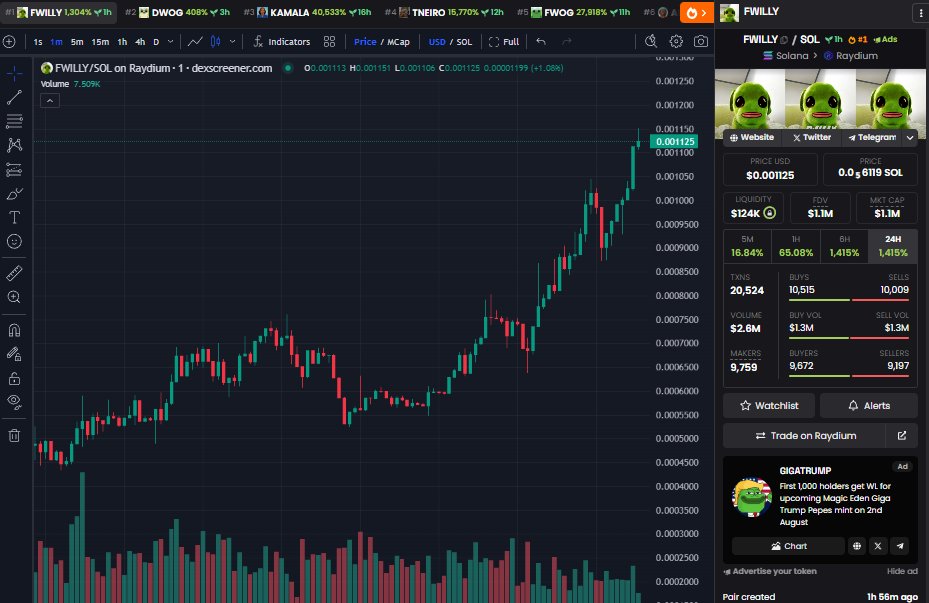This screenshot has height=603, width=929.
Task: Set chart interval to 15m
Action: pyautogui.click(x=100, y=42)
